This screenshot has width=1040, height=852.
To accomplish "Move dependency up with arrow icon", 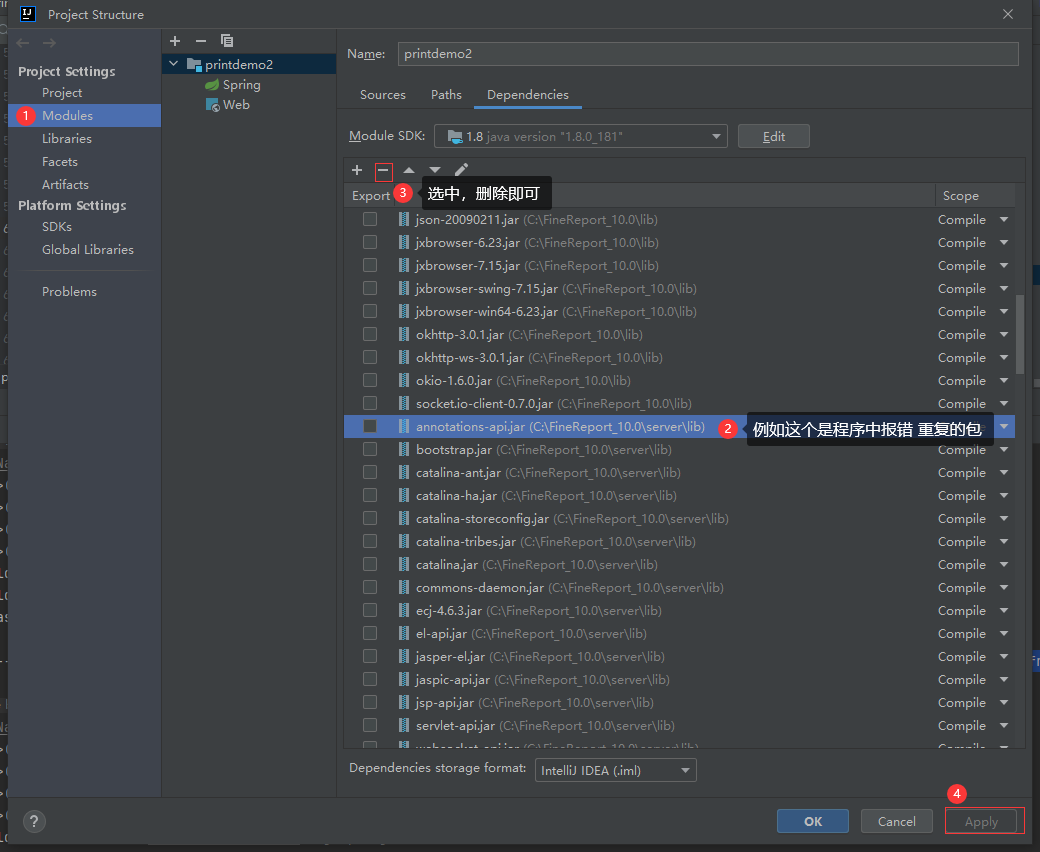I will point(409,170).
